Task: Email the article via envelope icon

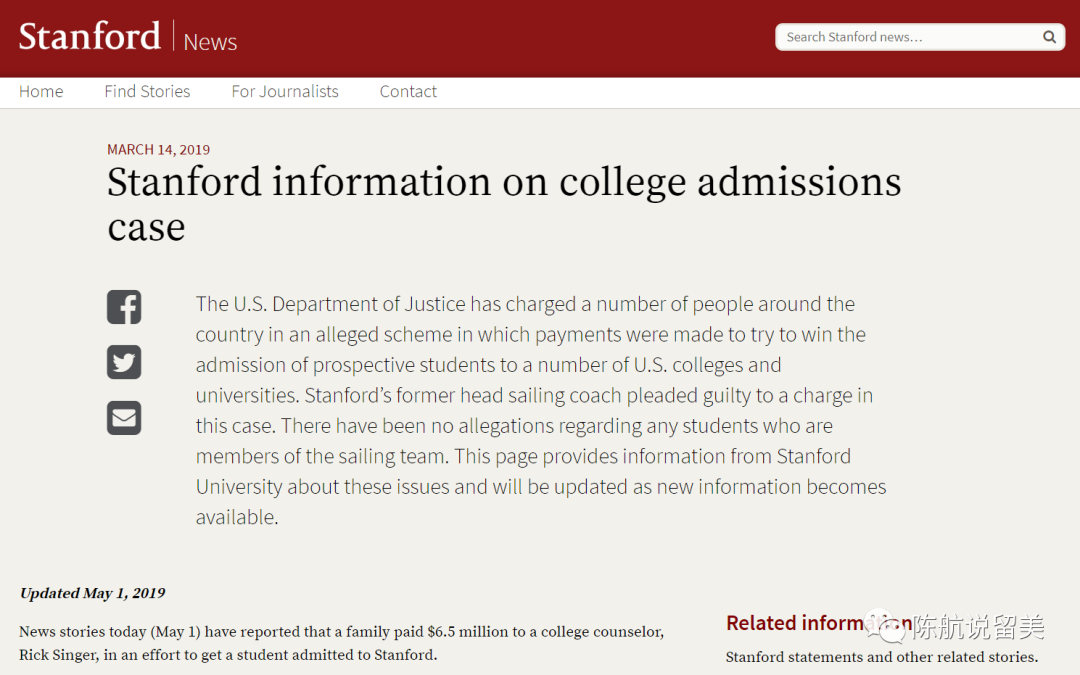Action: 124,418
